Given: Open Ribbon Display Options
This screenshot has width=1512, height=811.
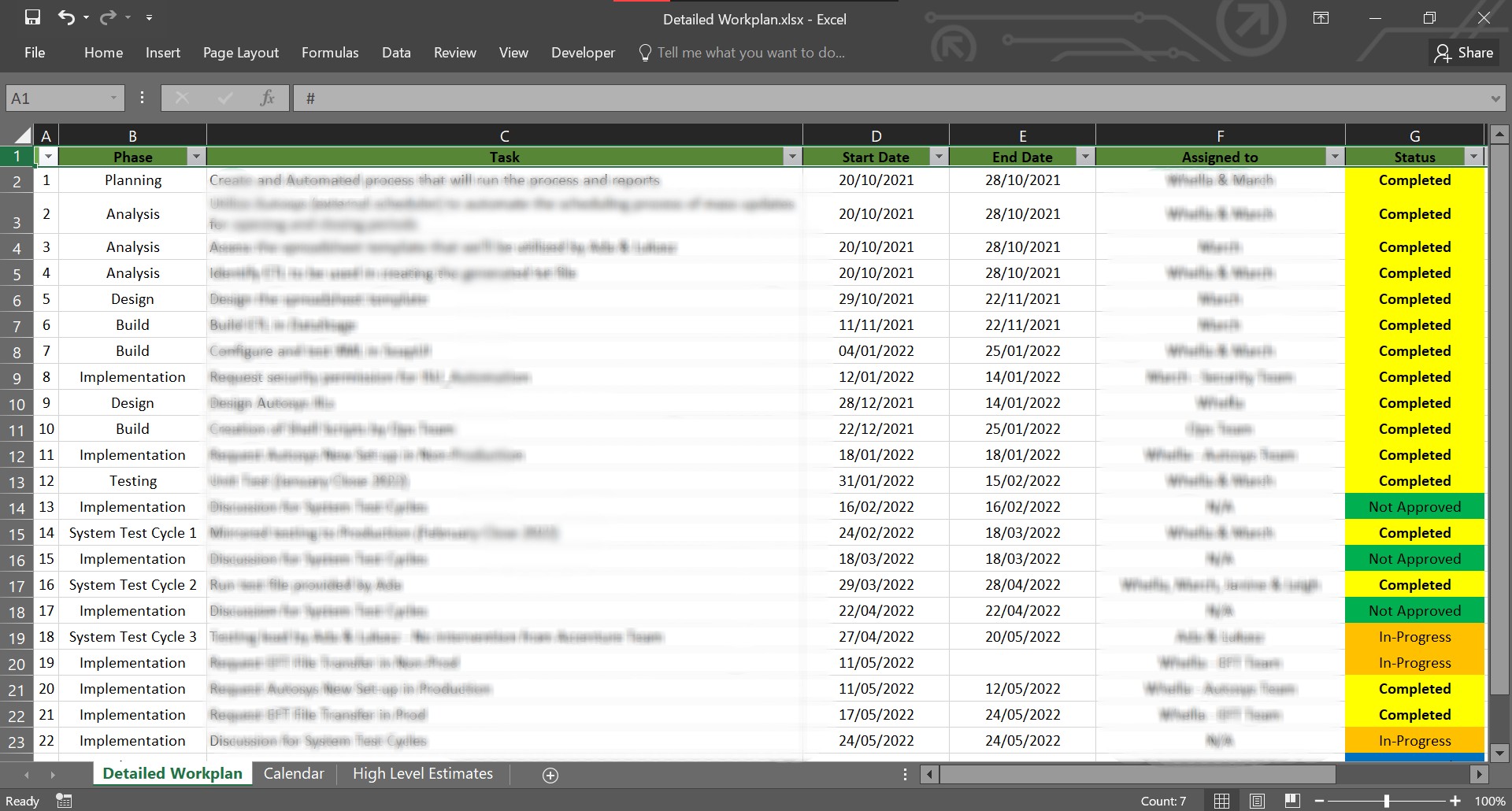Looking at the screenshot, I should [x=1321, y=18].
